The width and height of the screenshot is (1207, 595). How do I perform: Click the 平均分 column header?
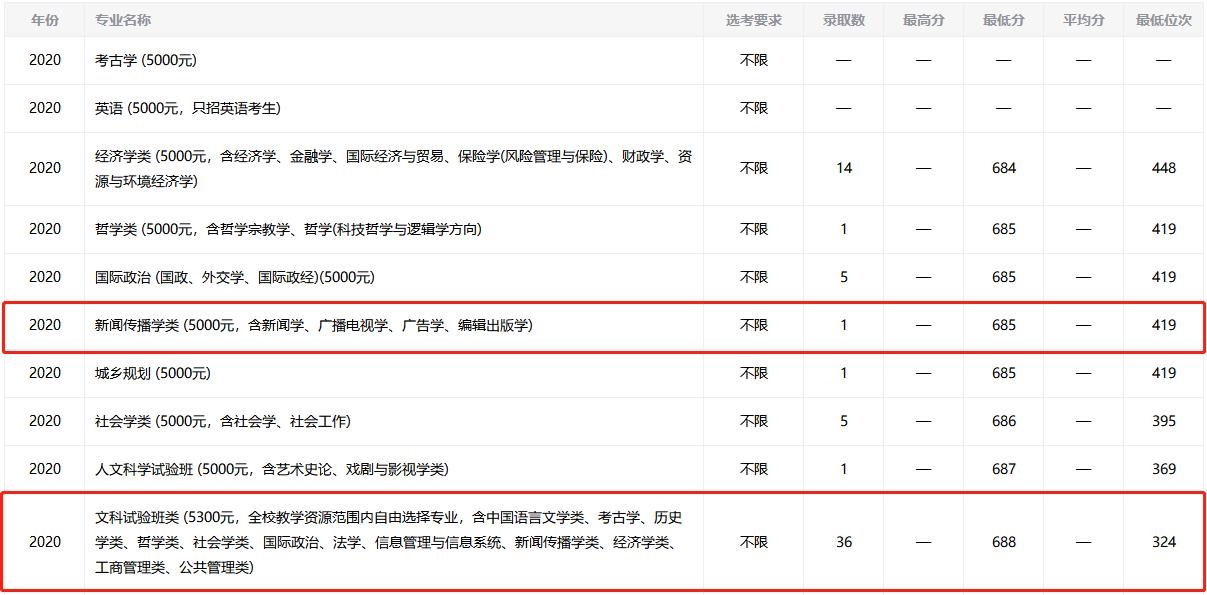pos(1083,18)
